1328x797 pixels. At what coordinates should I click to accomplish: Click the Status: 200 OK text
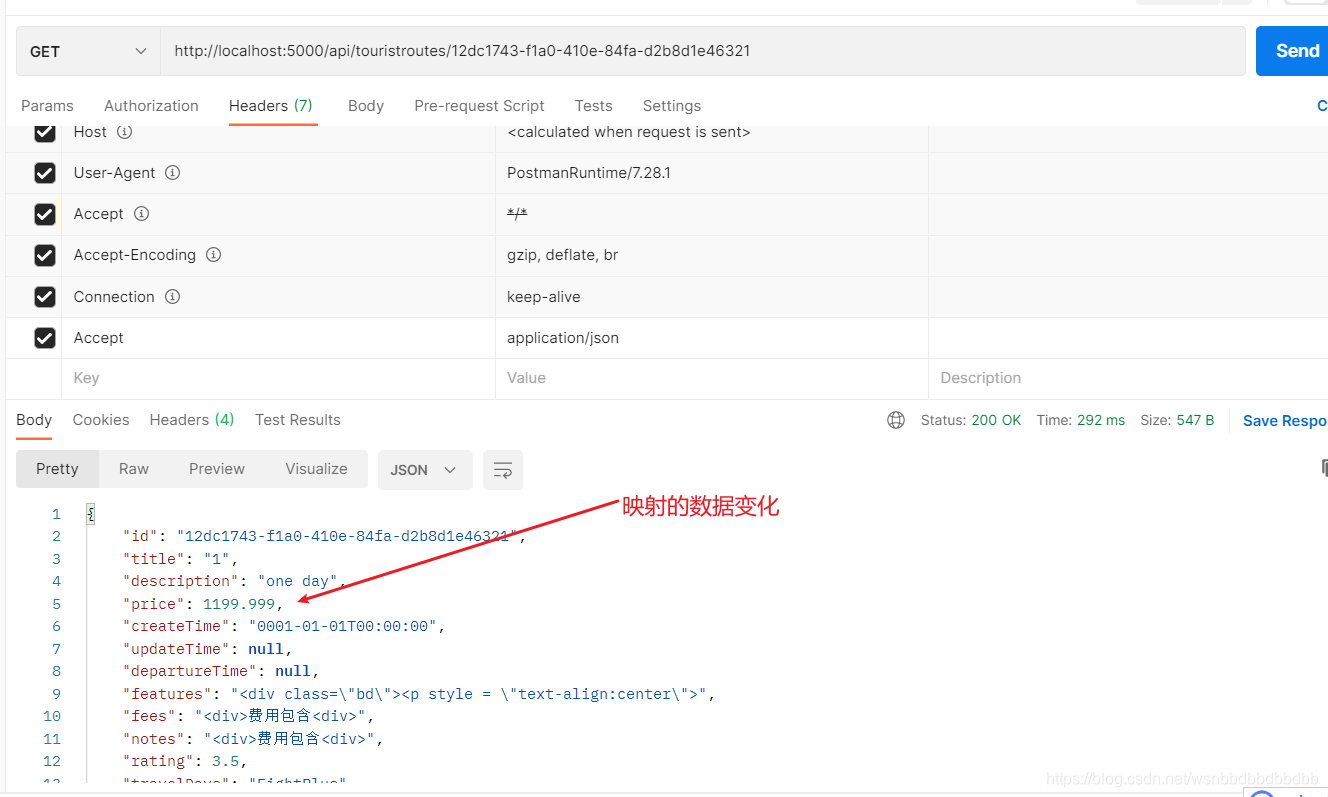tap(971, 420)
